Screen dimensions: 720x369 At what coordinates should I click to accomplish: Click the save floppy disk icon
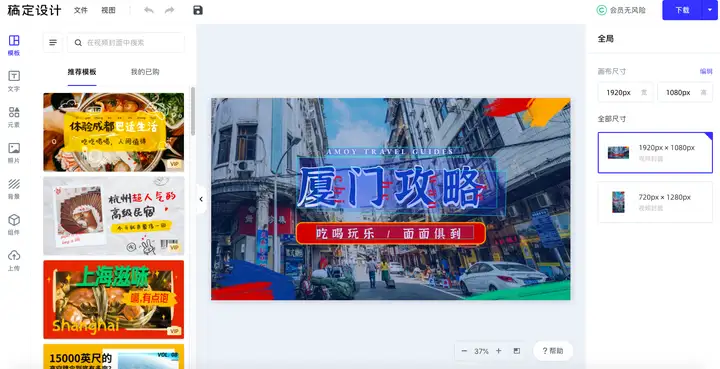click(x=198, y=10)
